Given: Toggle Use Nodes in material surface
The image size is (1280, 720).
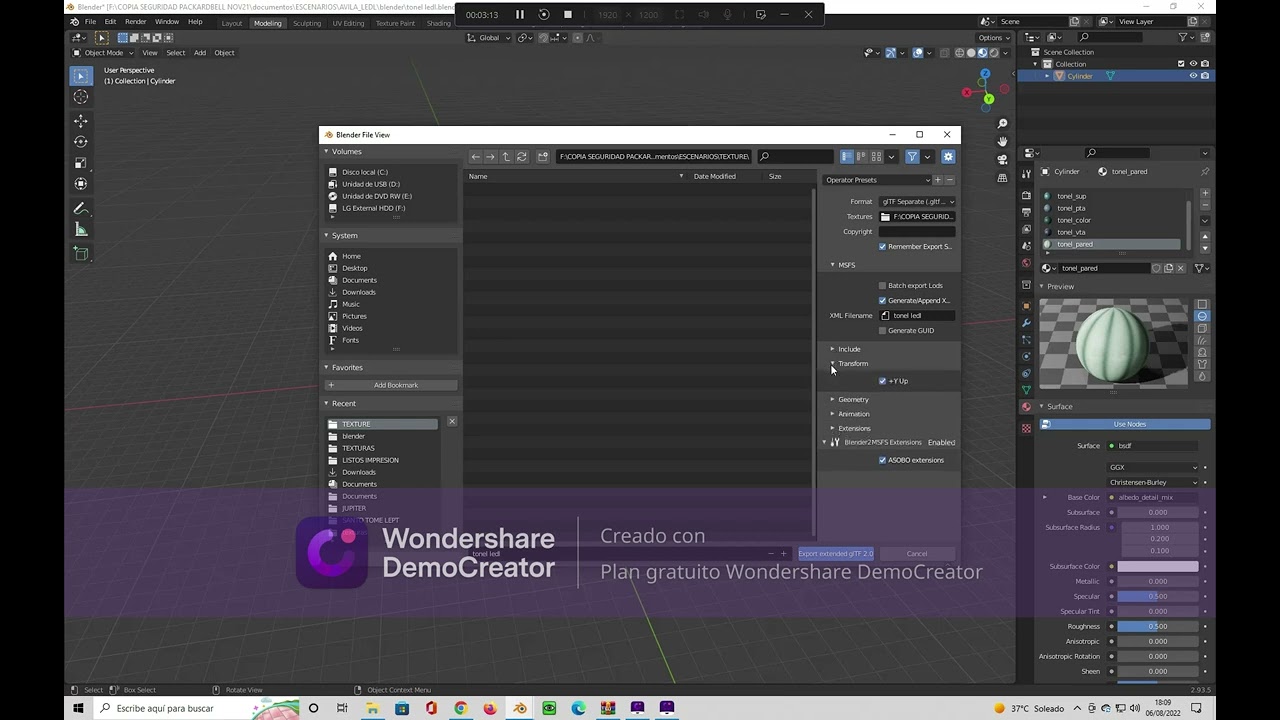Looking at the screenshot, I should [1125, 424].
